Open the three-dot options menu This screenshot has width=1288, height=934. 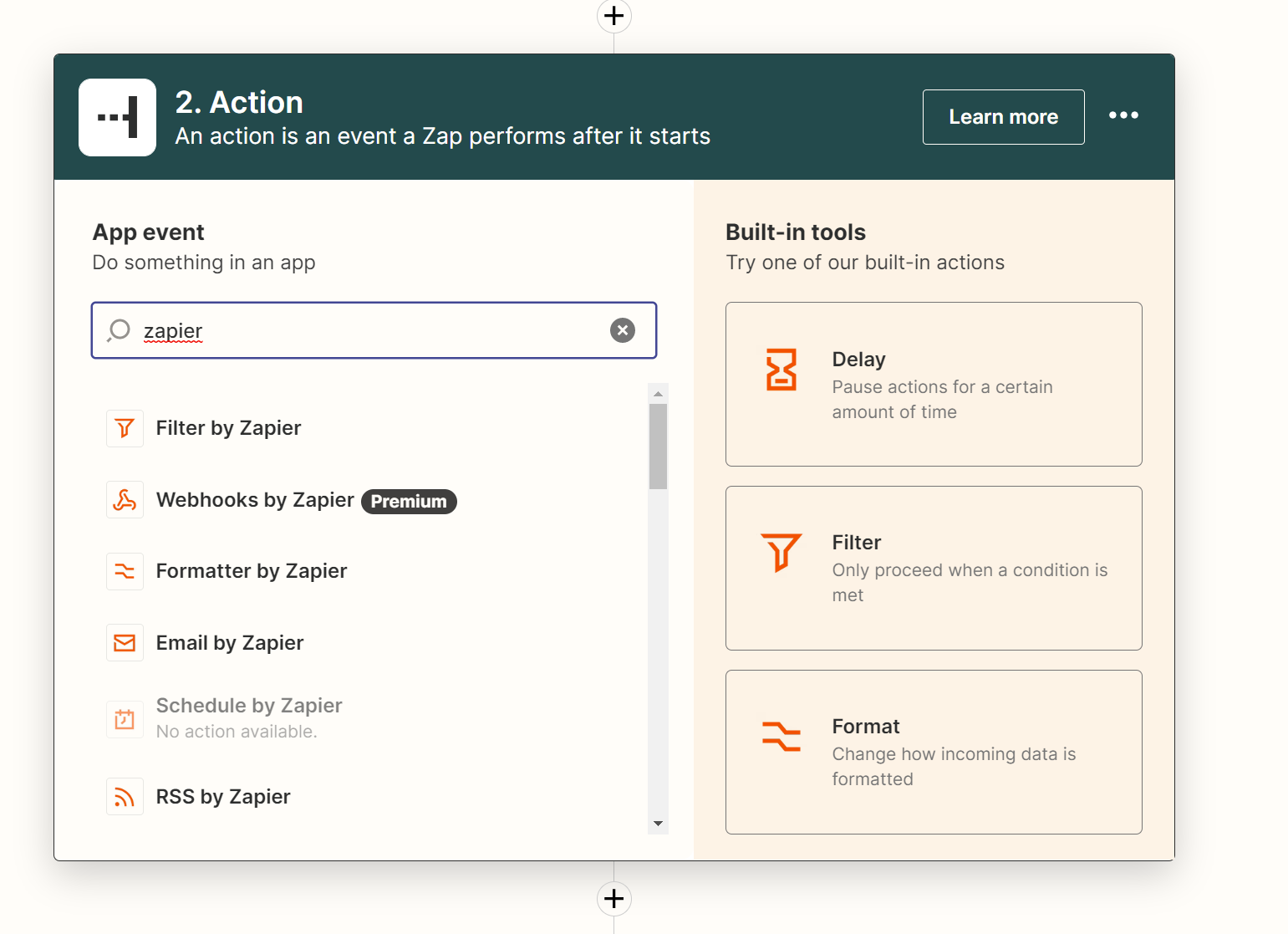coord(1123,115)
